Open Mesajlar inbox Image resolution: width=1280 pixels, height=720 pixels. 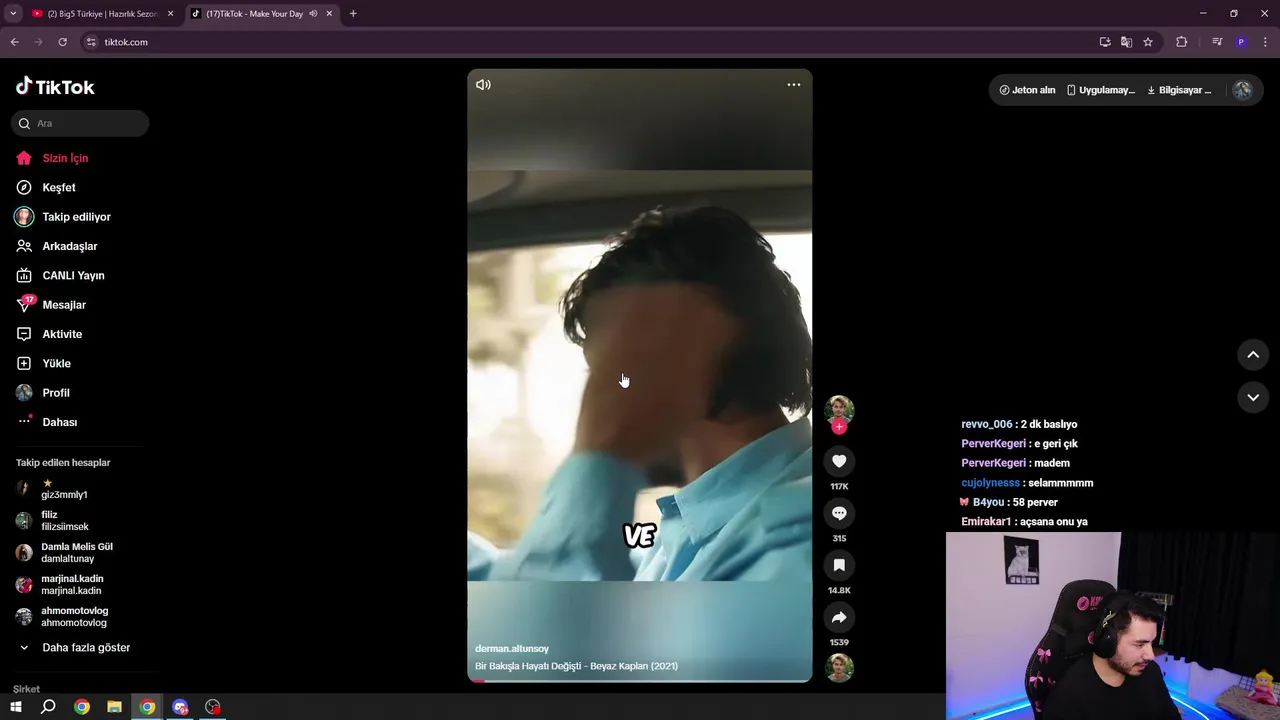click(x=64, y=305)
